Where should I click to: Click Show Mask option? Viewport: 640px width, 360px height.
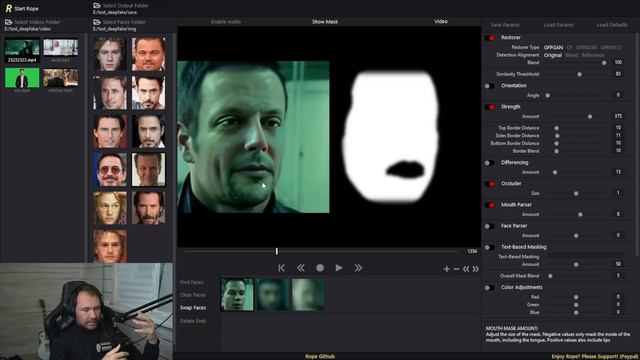[325, 22]
